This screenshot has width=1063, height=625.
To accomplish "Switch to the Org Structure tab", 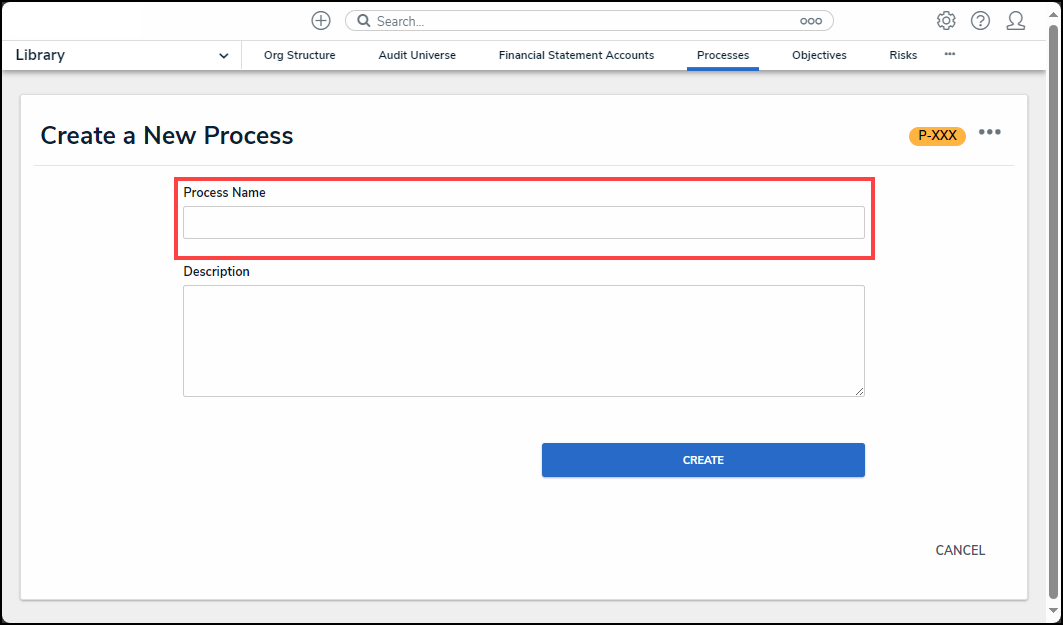I will 299,56.
